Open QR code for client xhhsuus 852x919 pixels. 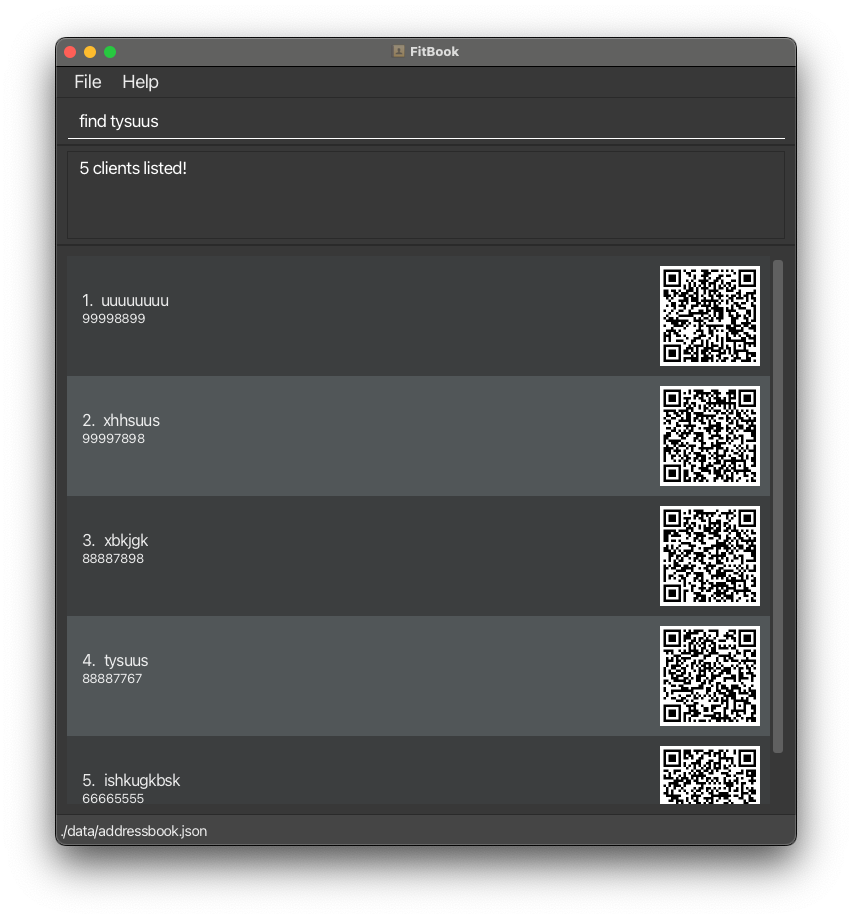pos(710,436)
